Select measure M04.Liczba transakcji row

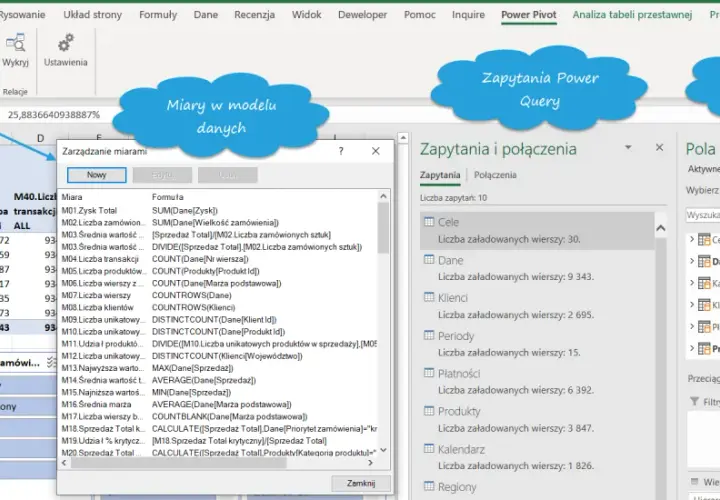219,259
